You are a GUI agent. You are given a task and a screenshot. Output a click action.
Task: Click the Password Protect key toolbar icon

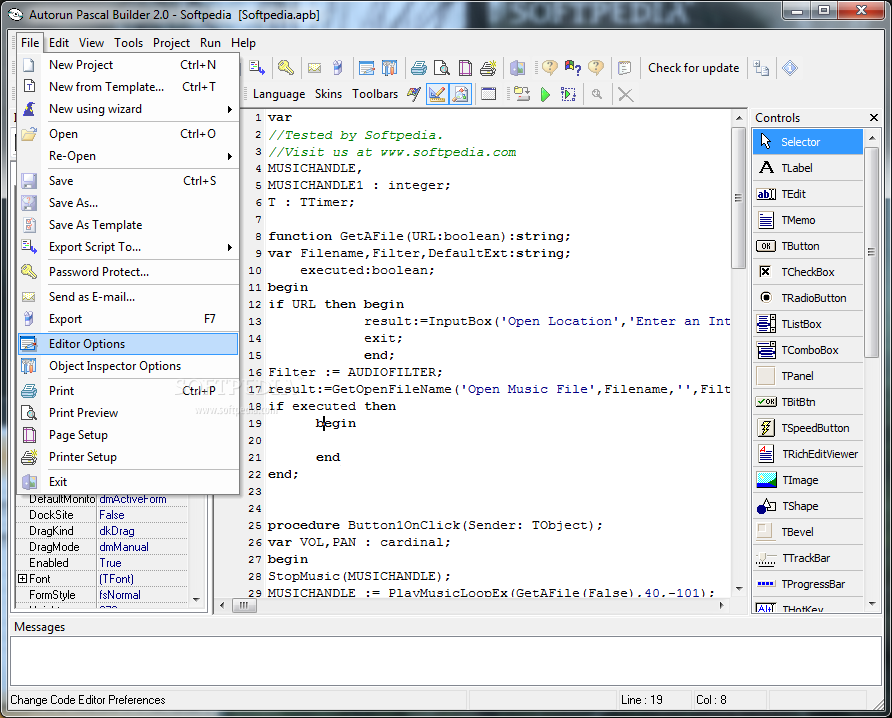coord(286,68)
